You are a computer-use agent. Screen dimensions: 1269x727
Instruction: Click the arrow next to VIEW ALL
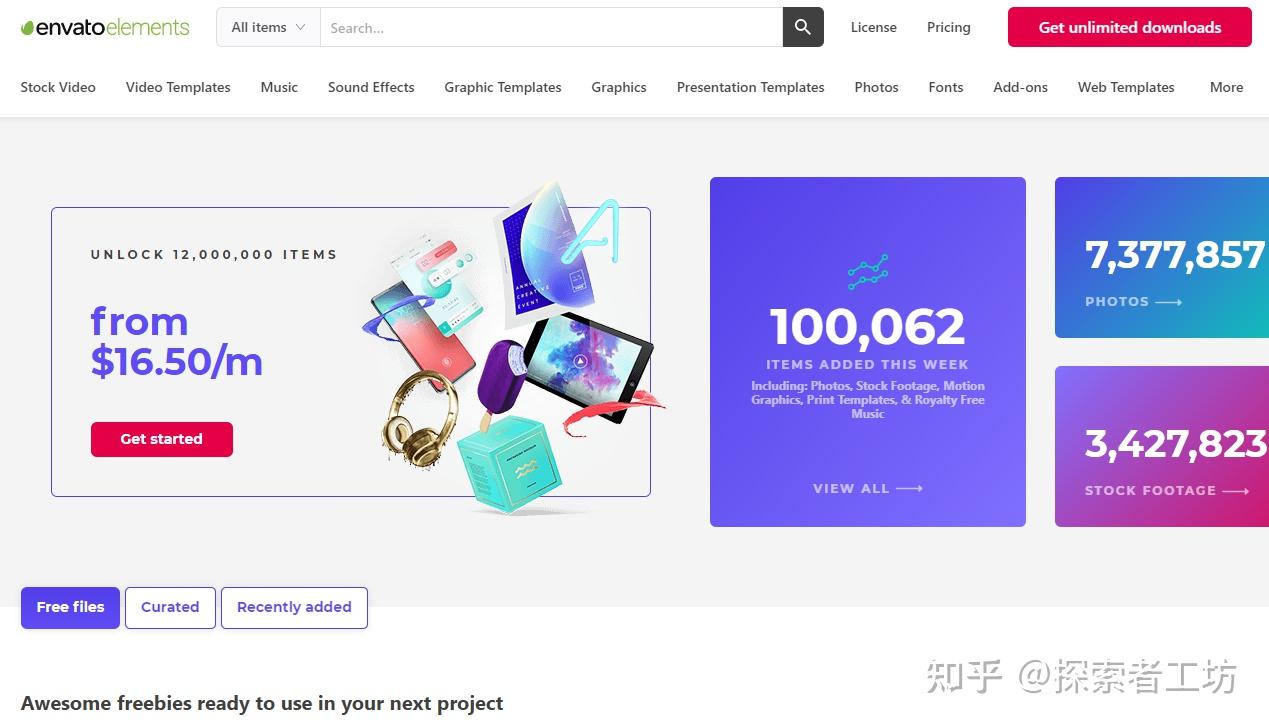(906, 488)
